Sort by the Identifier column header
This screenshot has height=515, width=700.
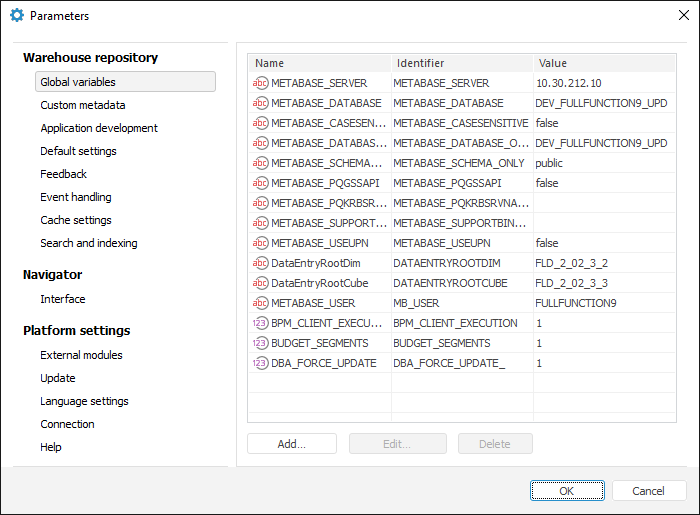coord(461,63)
